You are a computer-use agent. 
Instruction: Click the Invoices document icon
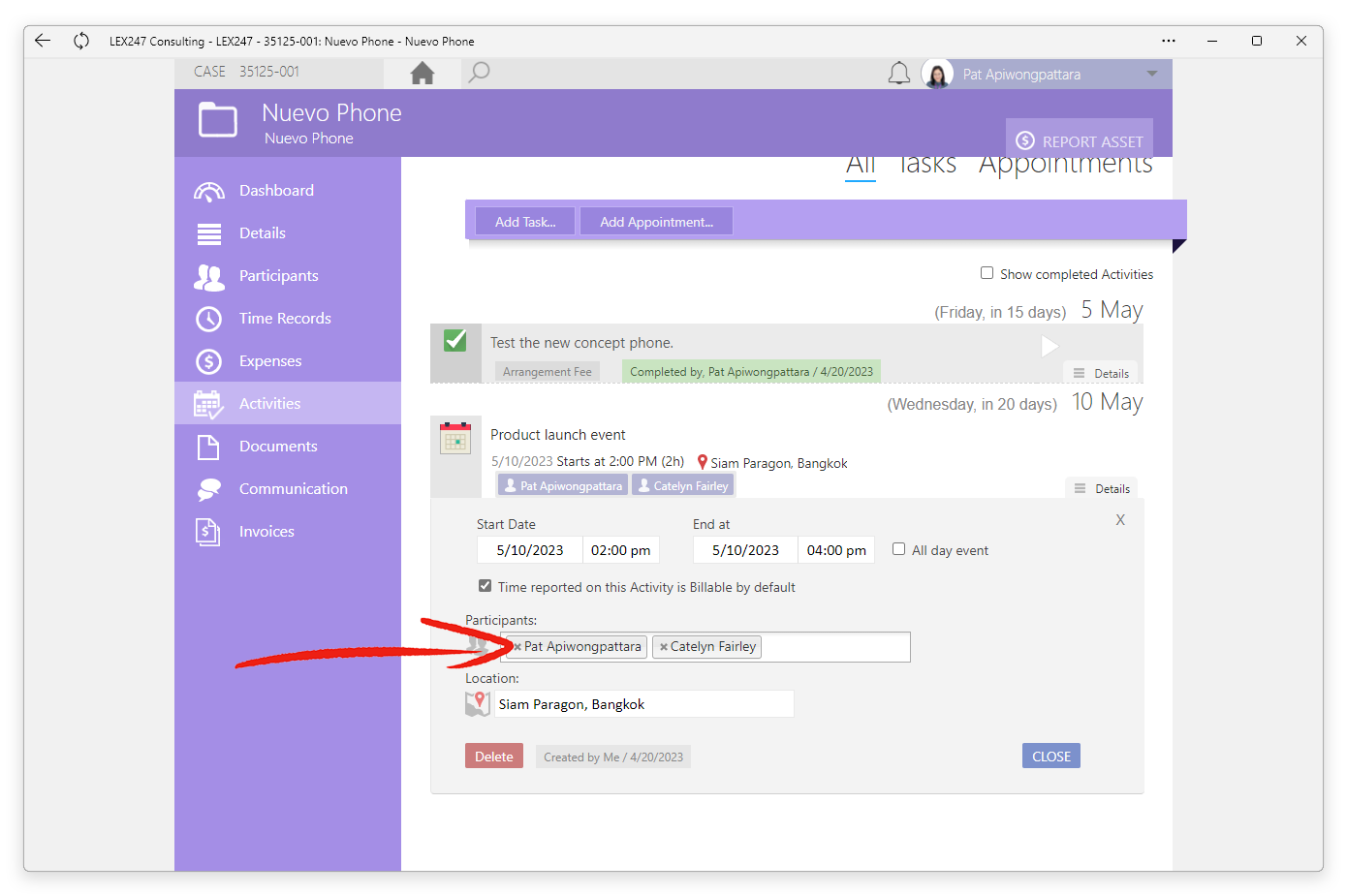point(208,532)
